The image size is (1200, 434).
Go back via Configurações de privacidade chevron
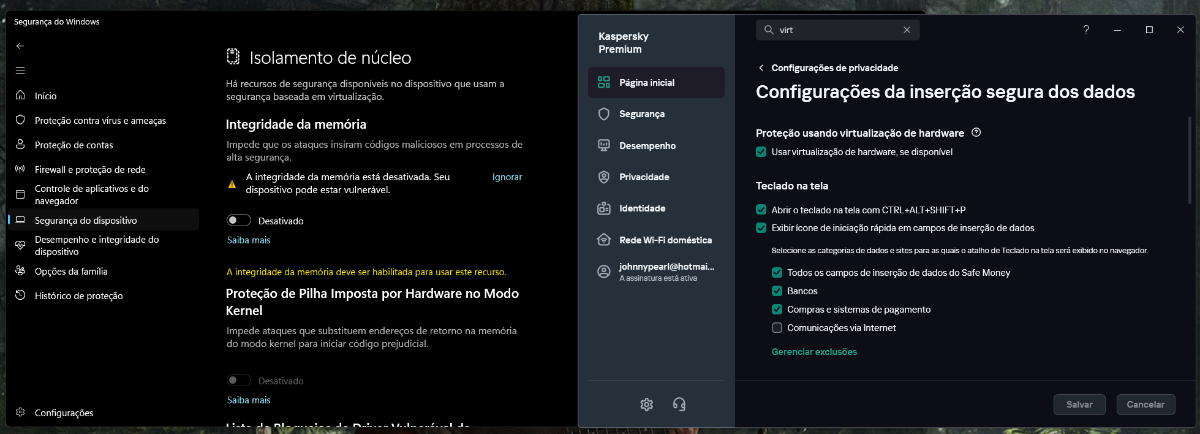[761, 68]
